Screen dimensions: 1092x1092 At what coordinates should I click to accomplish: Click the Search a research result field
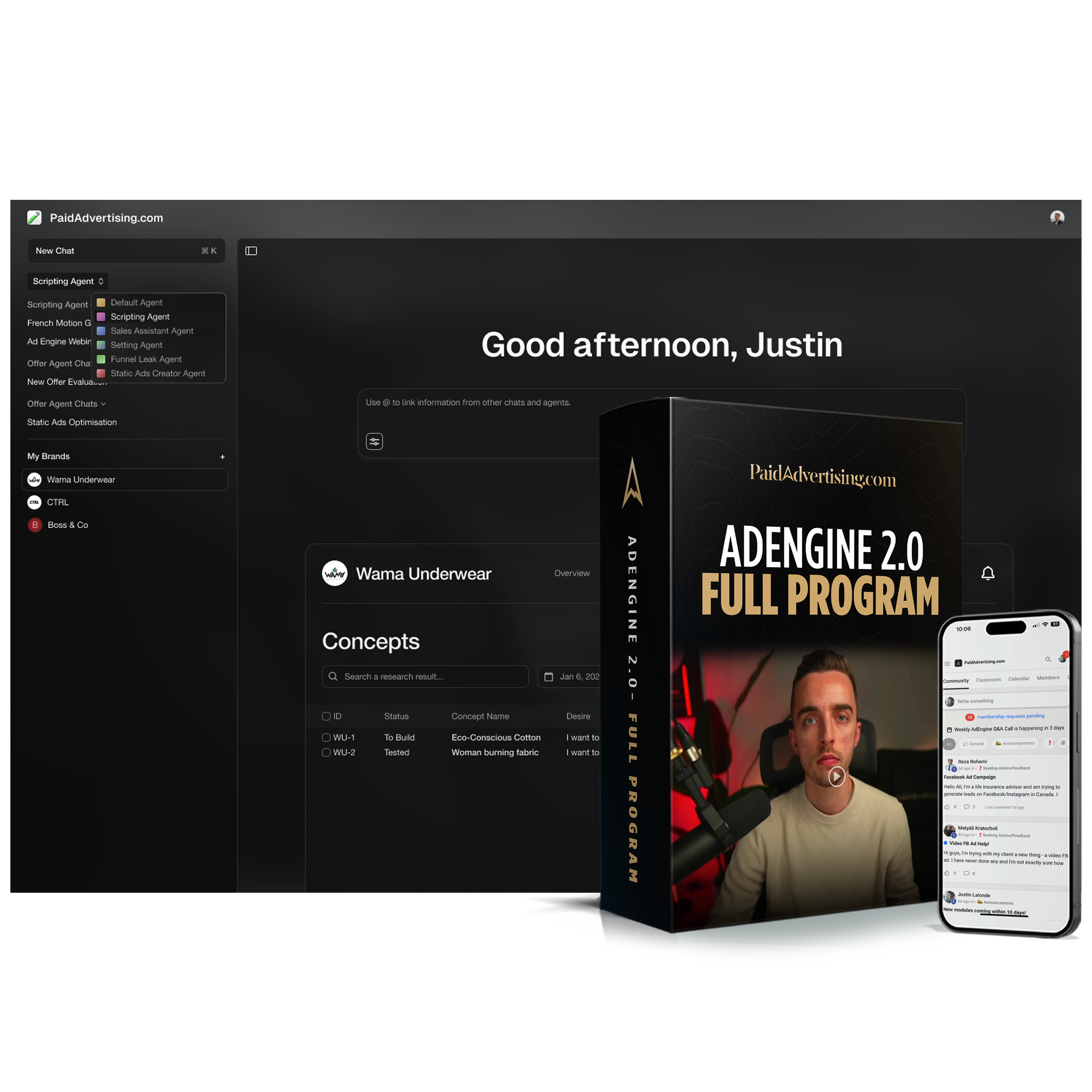tap(425, 676)
